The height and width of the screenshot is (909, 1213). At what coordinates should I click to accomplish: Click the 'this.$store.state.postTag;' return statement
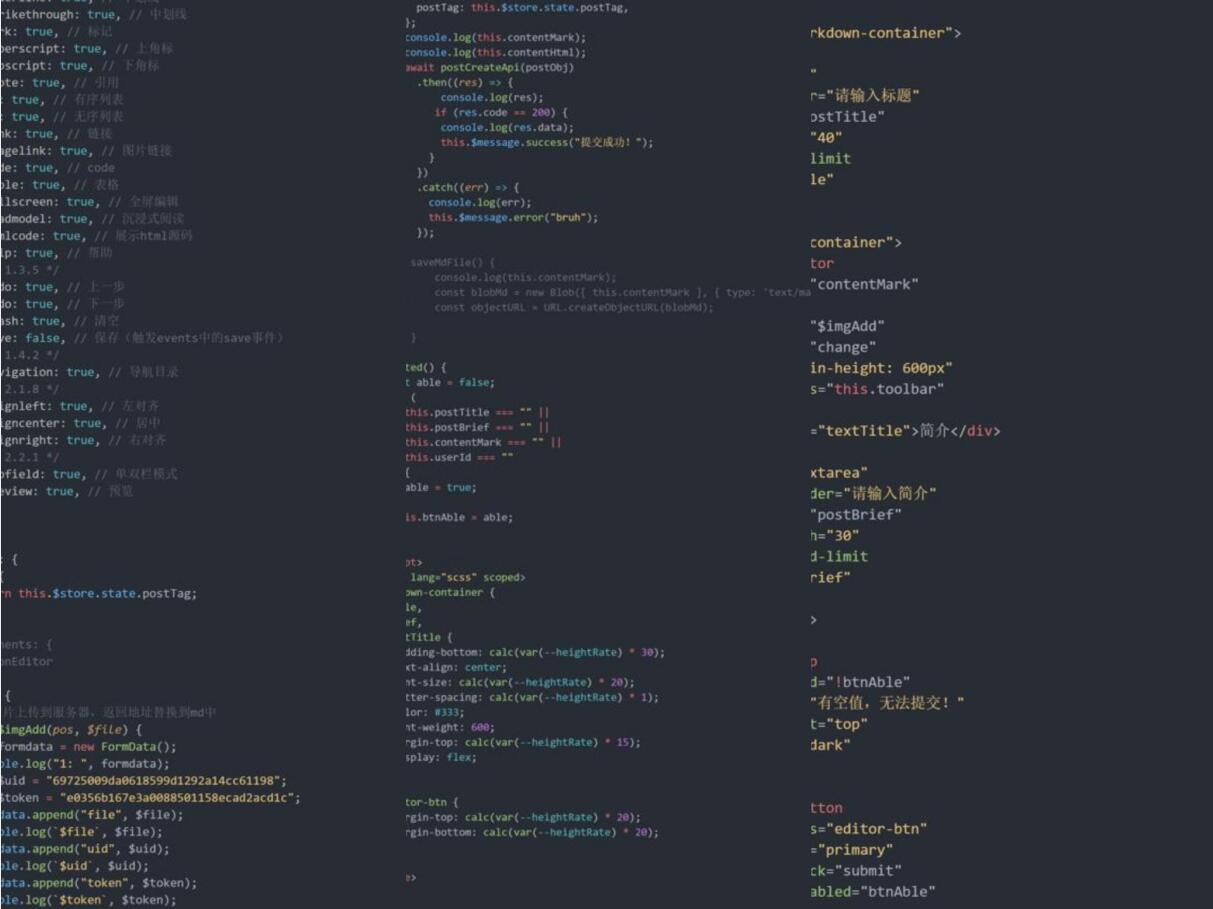(x=108, y=593)
